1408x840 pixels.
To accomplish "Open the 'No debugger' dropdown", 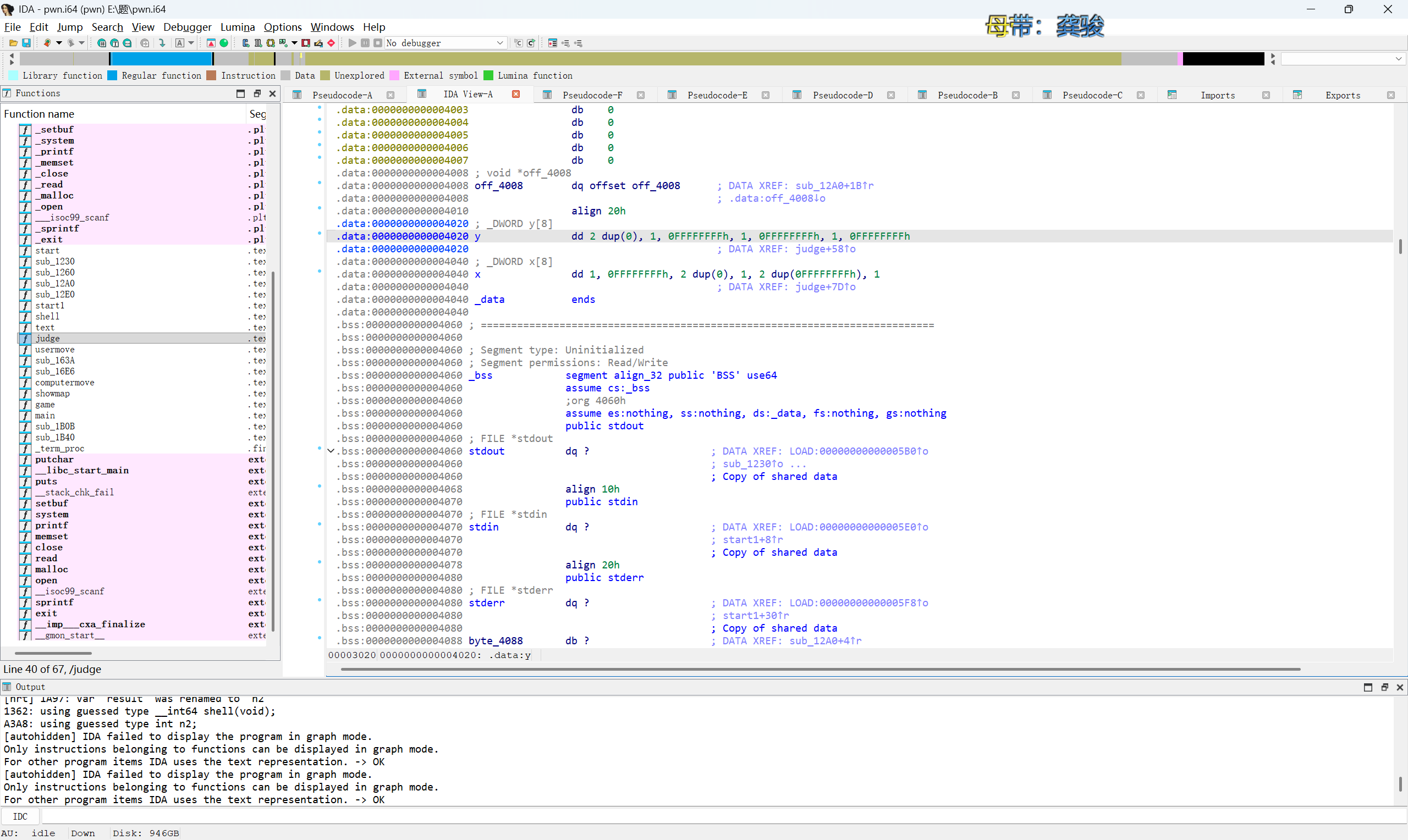I will (500, 43).
